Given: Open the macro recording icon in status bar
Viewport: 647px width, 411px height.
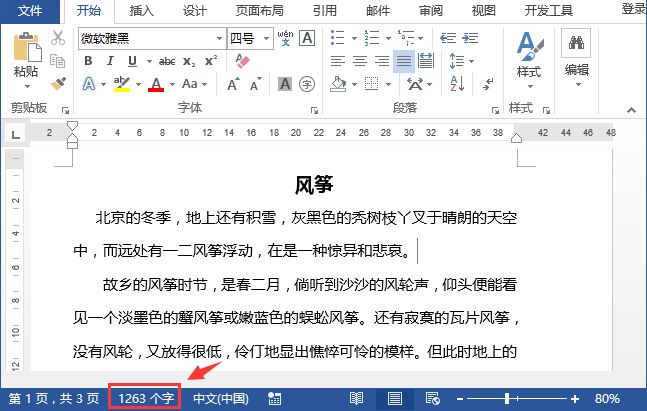Looking at the screenshot, I should (274, 398).
